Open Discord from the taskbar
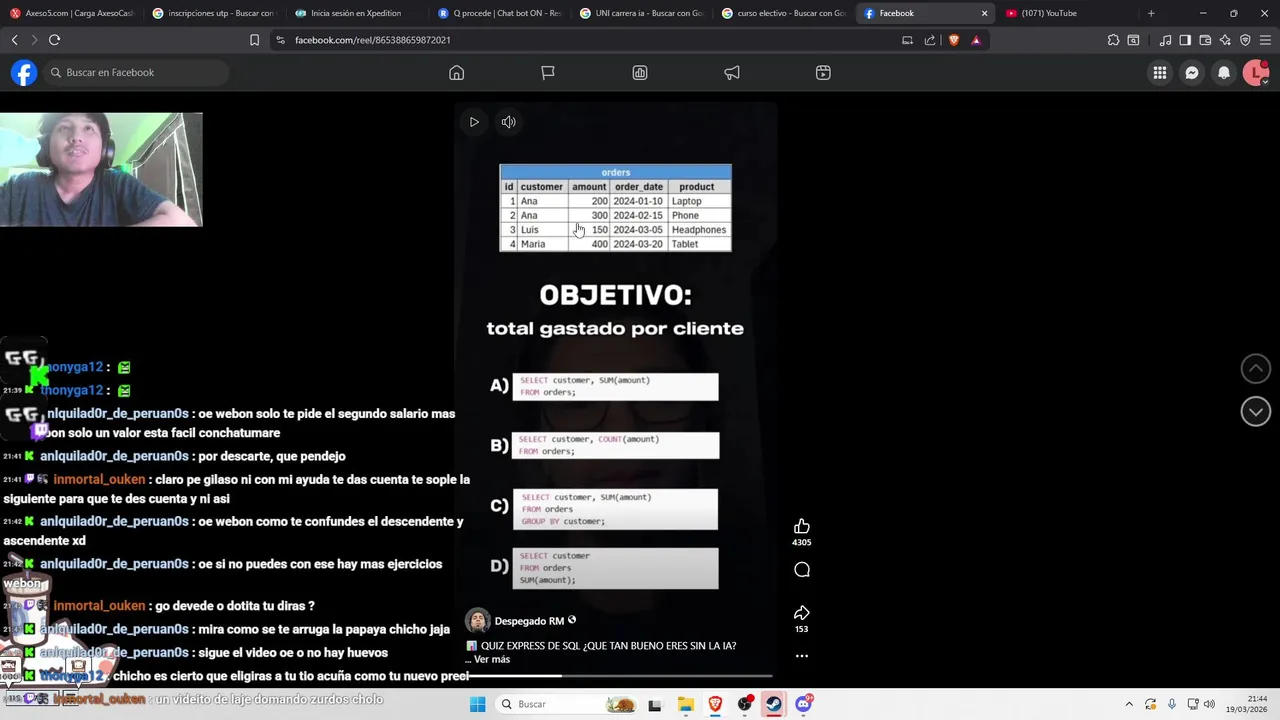 click(x=803, y=704)
